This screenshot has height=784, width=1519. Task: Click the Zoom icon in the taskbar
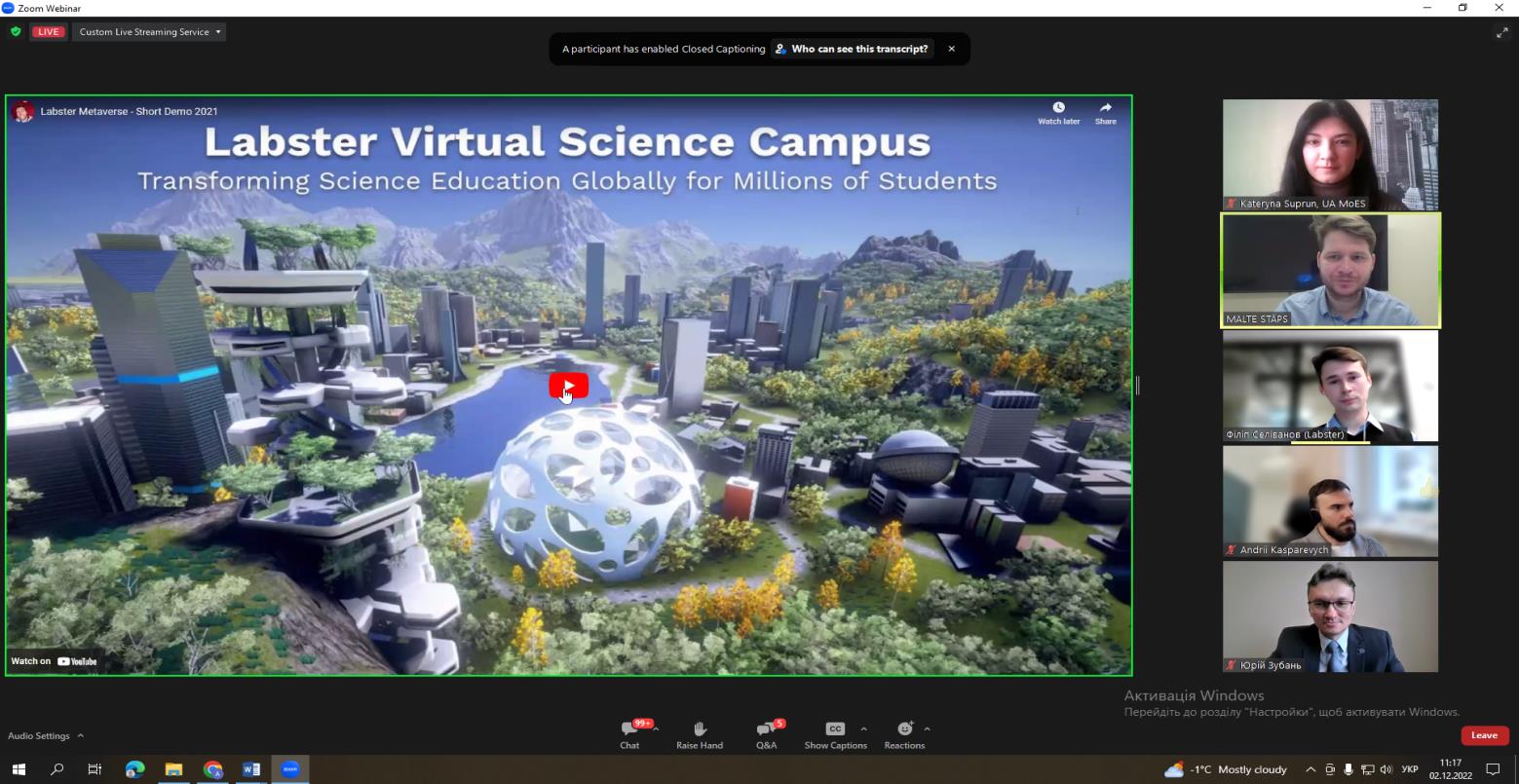tap(290, 769)
